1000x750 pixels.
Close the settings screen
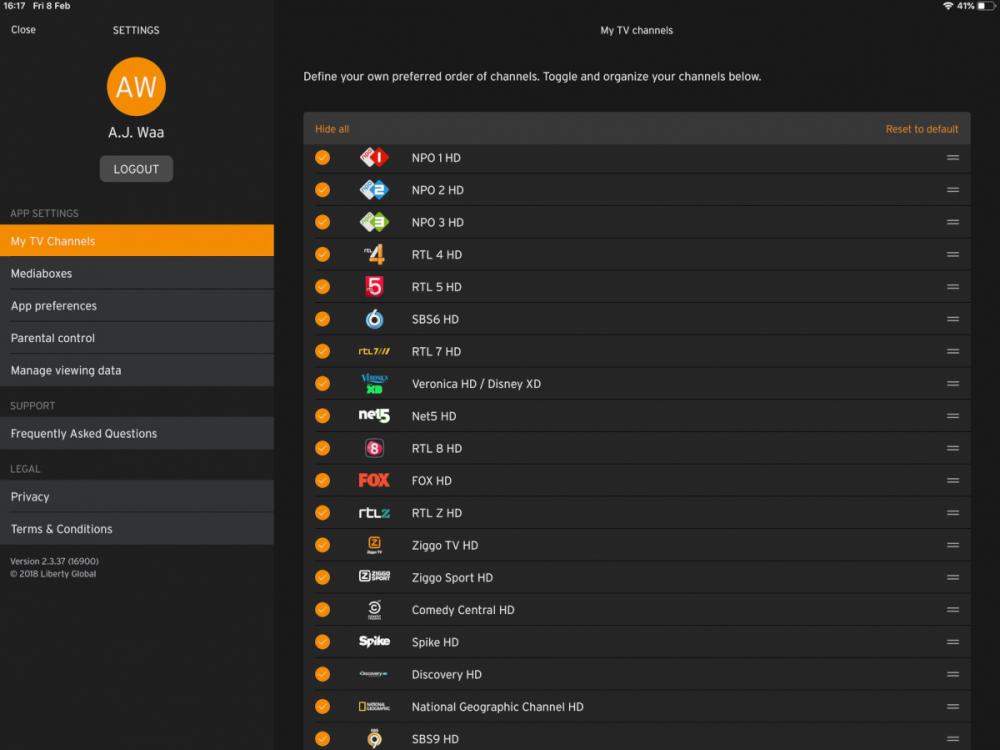tap(24, 29)
